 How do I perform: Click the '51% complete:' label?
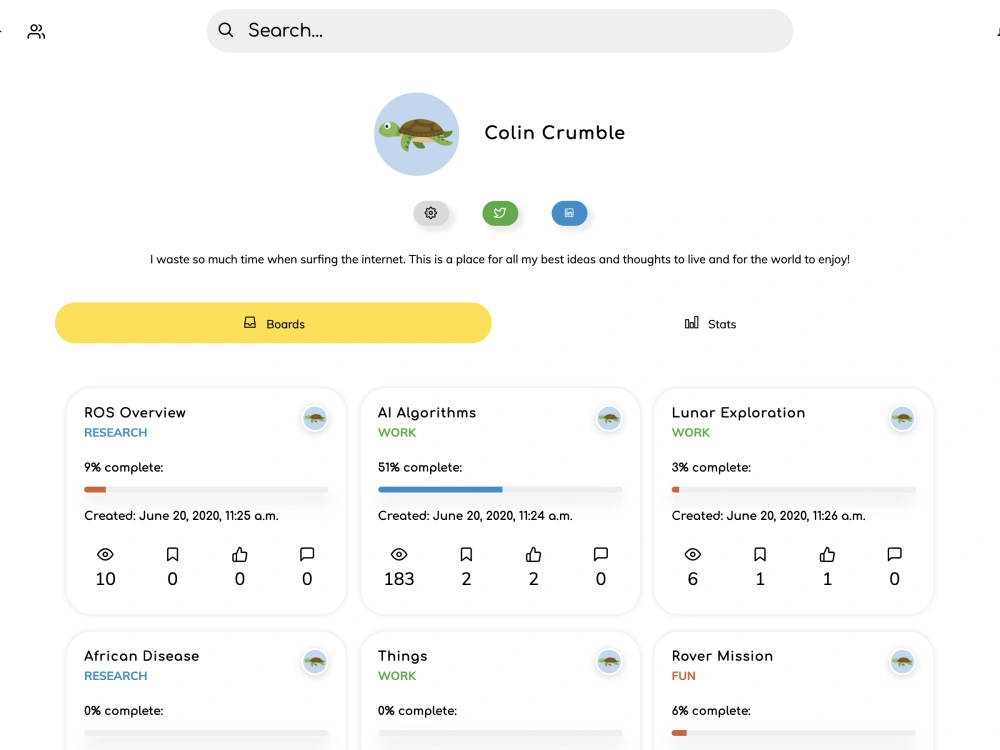(x=420, y=467)
